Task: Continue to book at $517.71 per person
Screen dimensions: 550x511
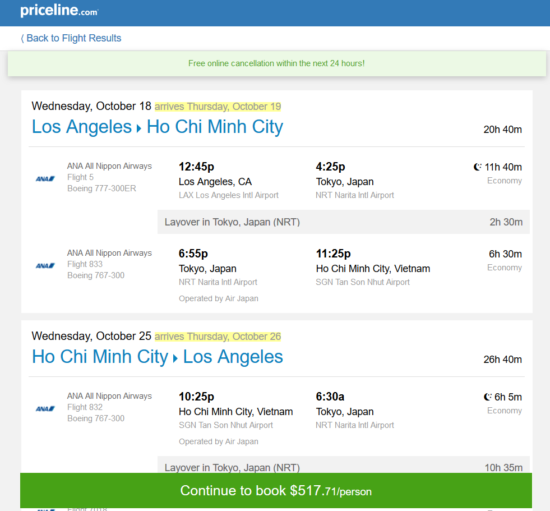Action: [276, 490]
